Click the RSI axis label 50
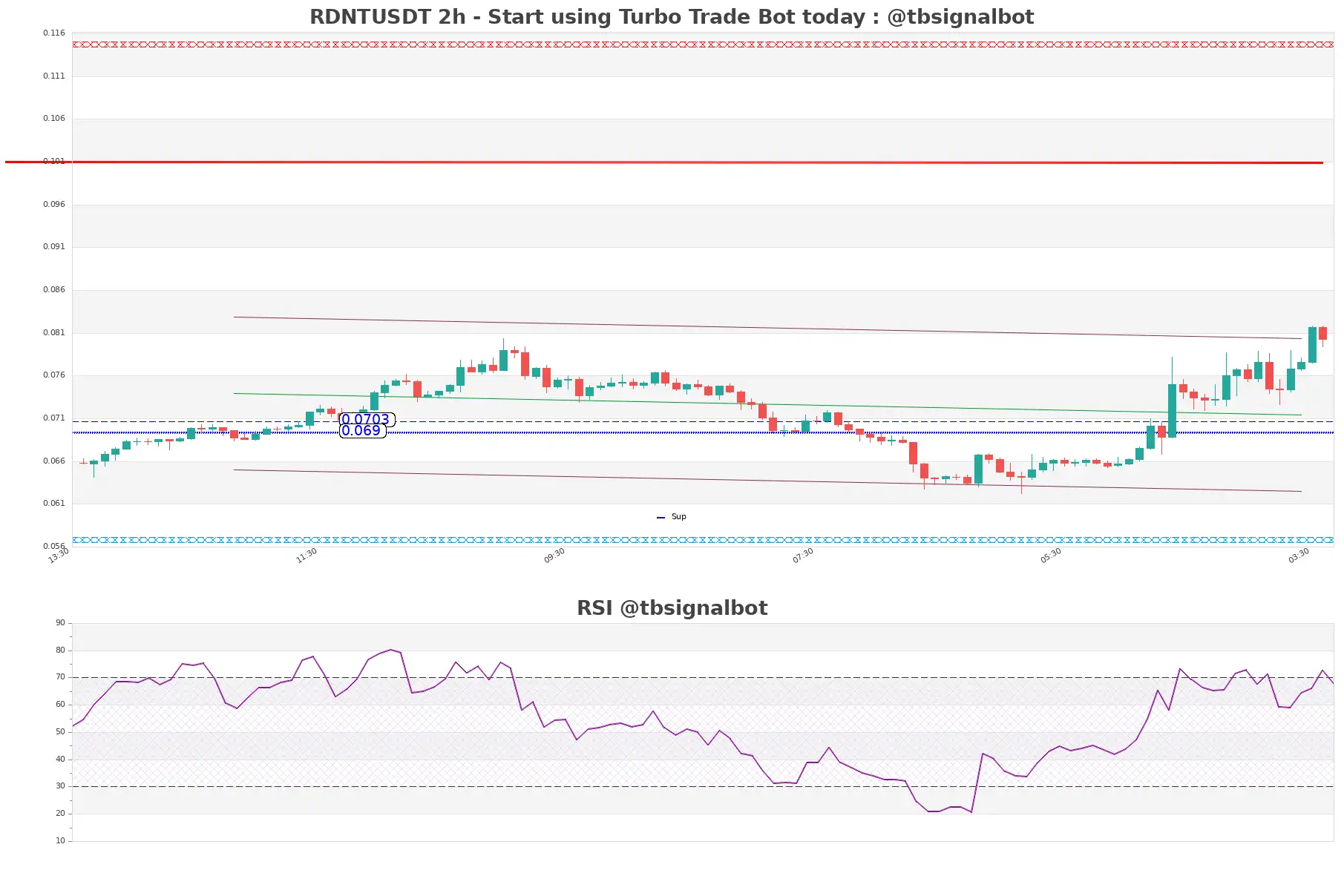 (60, 732)
